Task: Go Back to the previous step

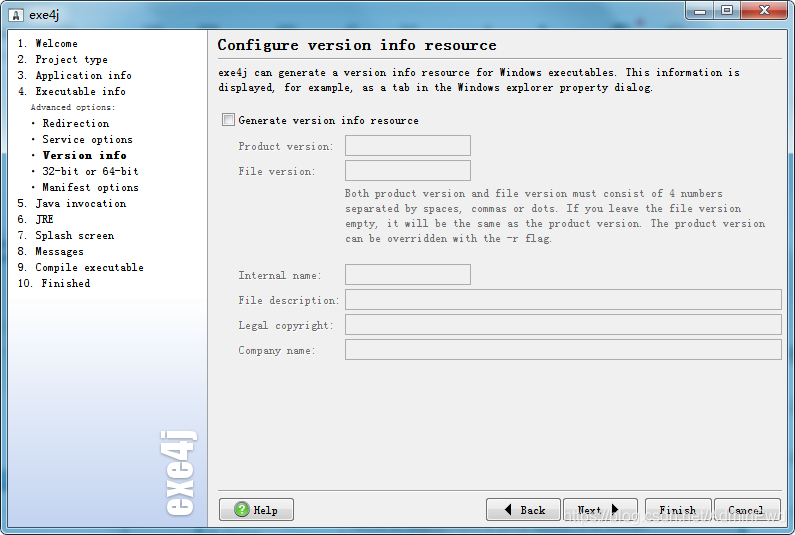Action: (523, 509)
